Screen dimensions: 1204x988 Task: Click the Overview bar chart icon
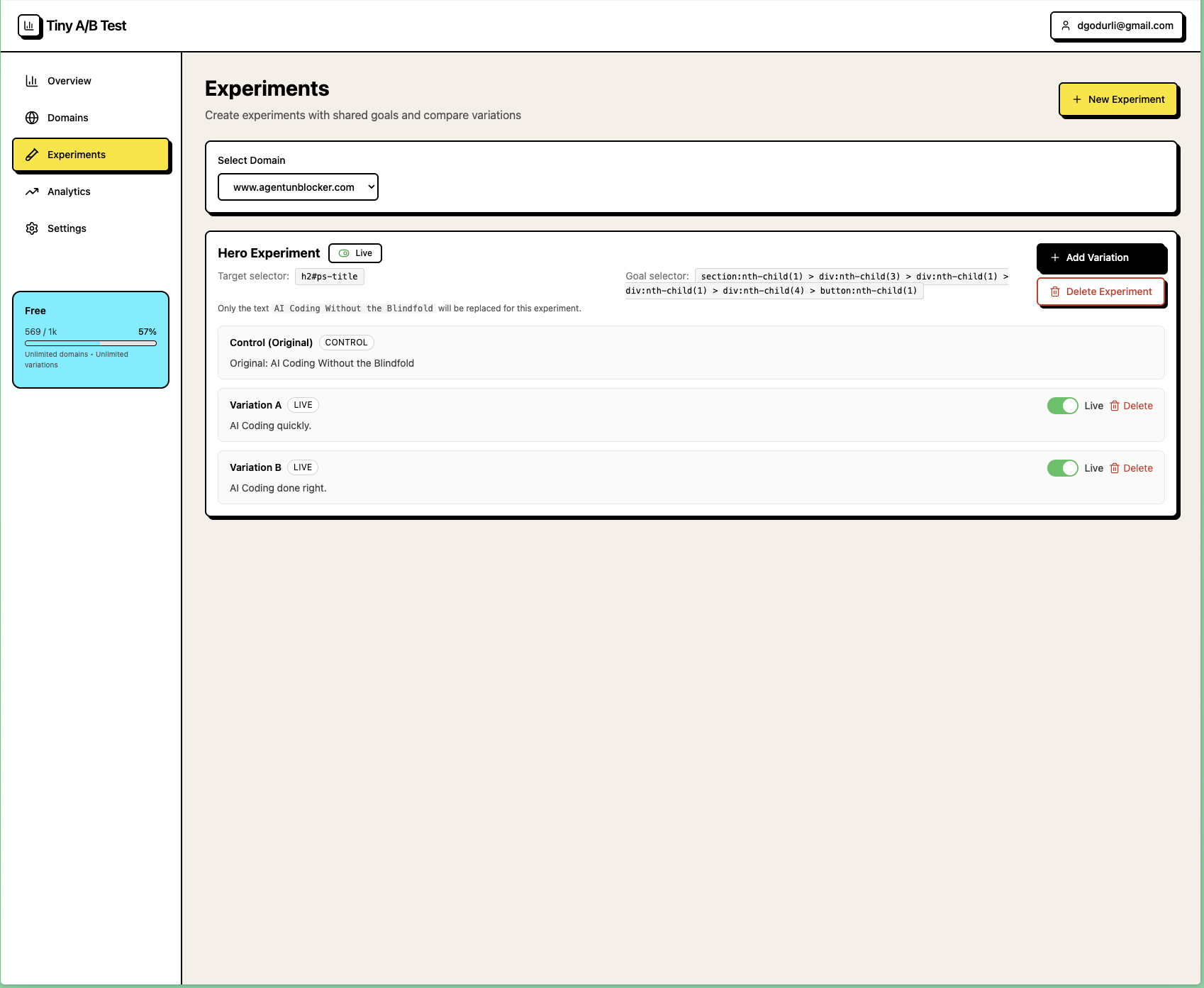pyautogui.click(x=32, y=81)
